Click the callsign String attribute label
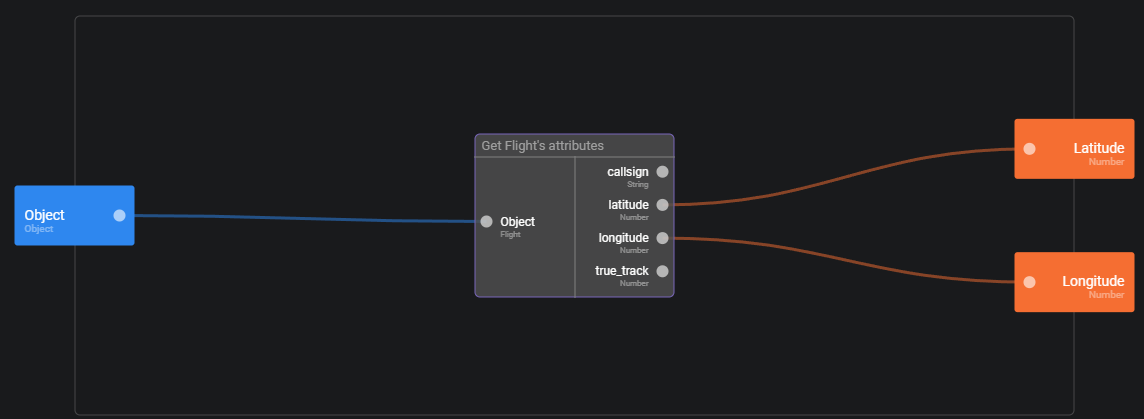The image size is (1144, 419). click(627, 173)
